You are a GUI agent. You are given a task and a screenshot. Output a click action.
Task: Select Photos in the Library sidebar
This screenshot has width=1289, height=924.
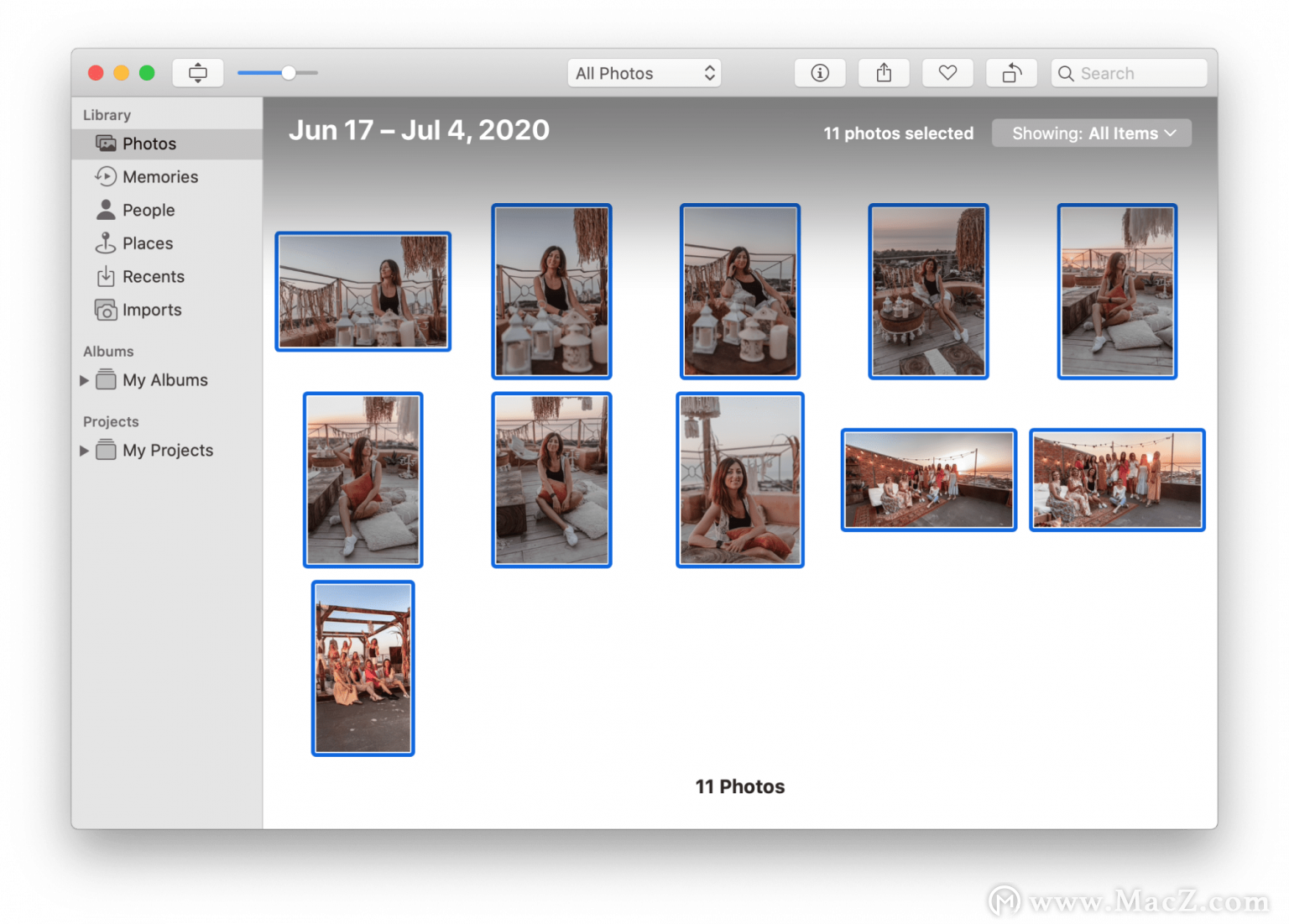(x=167, y=144)
